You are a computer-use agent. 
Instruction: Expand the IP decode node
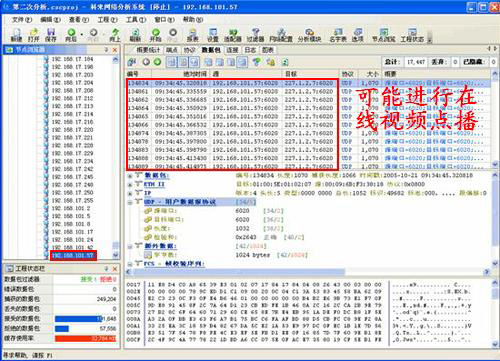click(x=130, y=193)
